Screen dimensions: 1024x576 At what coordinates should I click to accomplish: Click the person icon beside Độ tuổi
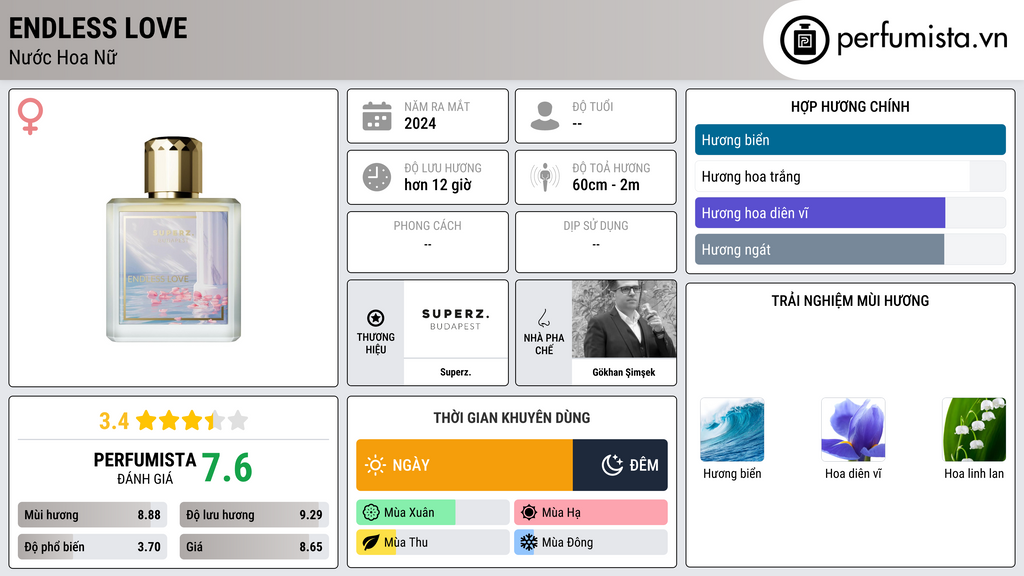click(x=545, y=116)
